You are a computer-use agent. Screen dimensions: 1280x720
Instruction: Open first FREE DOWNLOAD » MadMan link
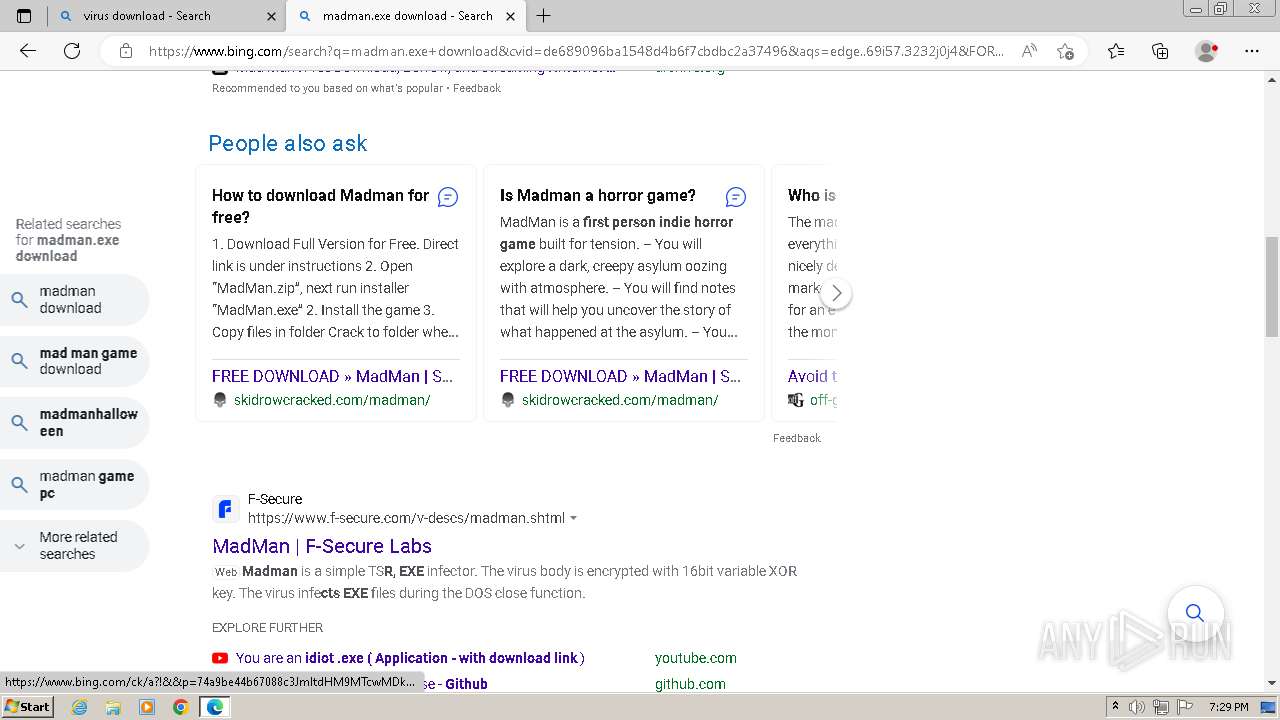(x=332, y=376)
